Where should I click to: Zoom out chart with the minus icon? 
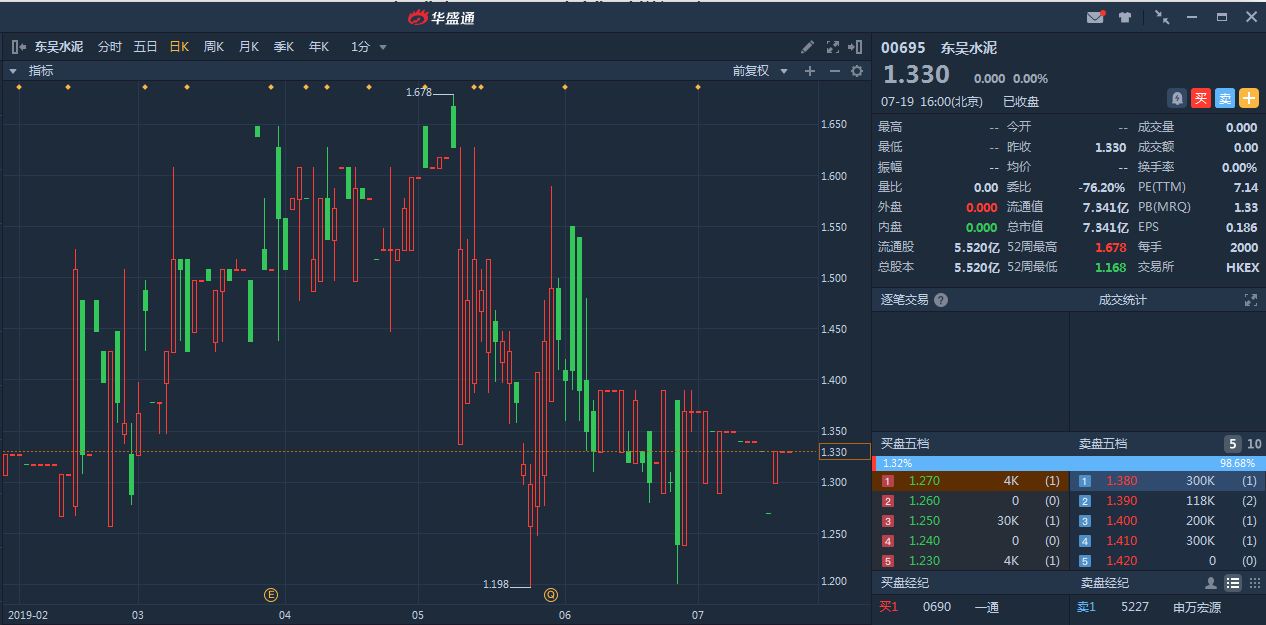[x=834, y=71]
